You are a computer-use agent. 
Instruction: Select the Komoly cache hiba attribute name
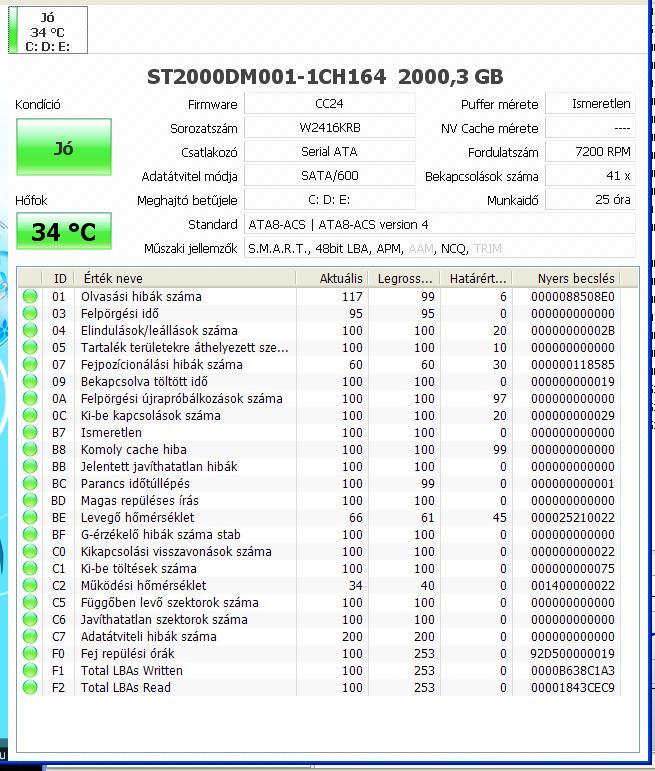[133, 449]
